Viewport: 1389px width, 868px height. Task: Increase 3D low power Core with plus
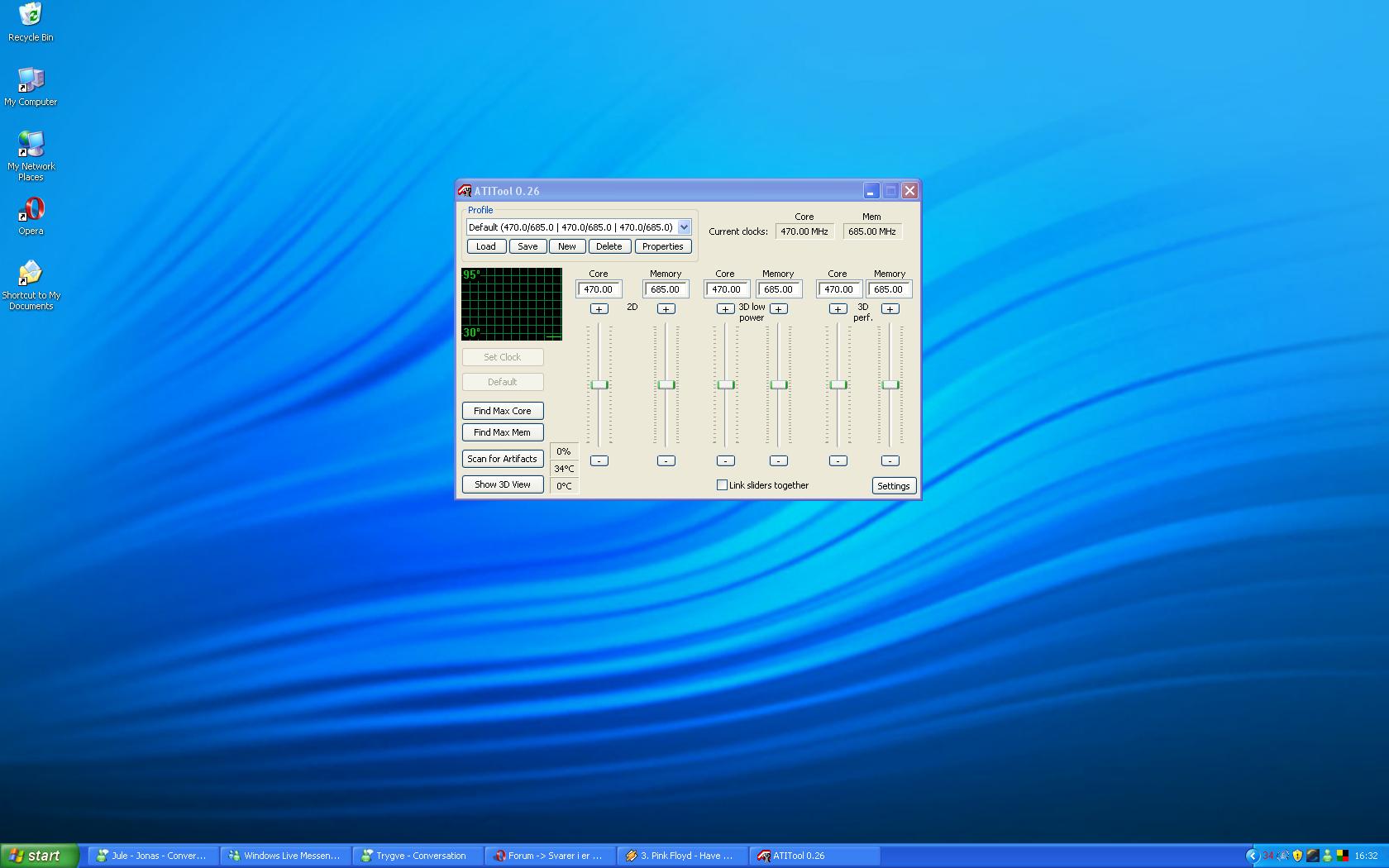click(725, 309)
